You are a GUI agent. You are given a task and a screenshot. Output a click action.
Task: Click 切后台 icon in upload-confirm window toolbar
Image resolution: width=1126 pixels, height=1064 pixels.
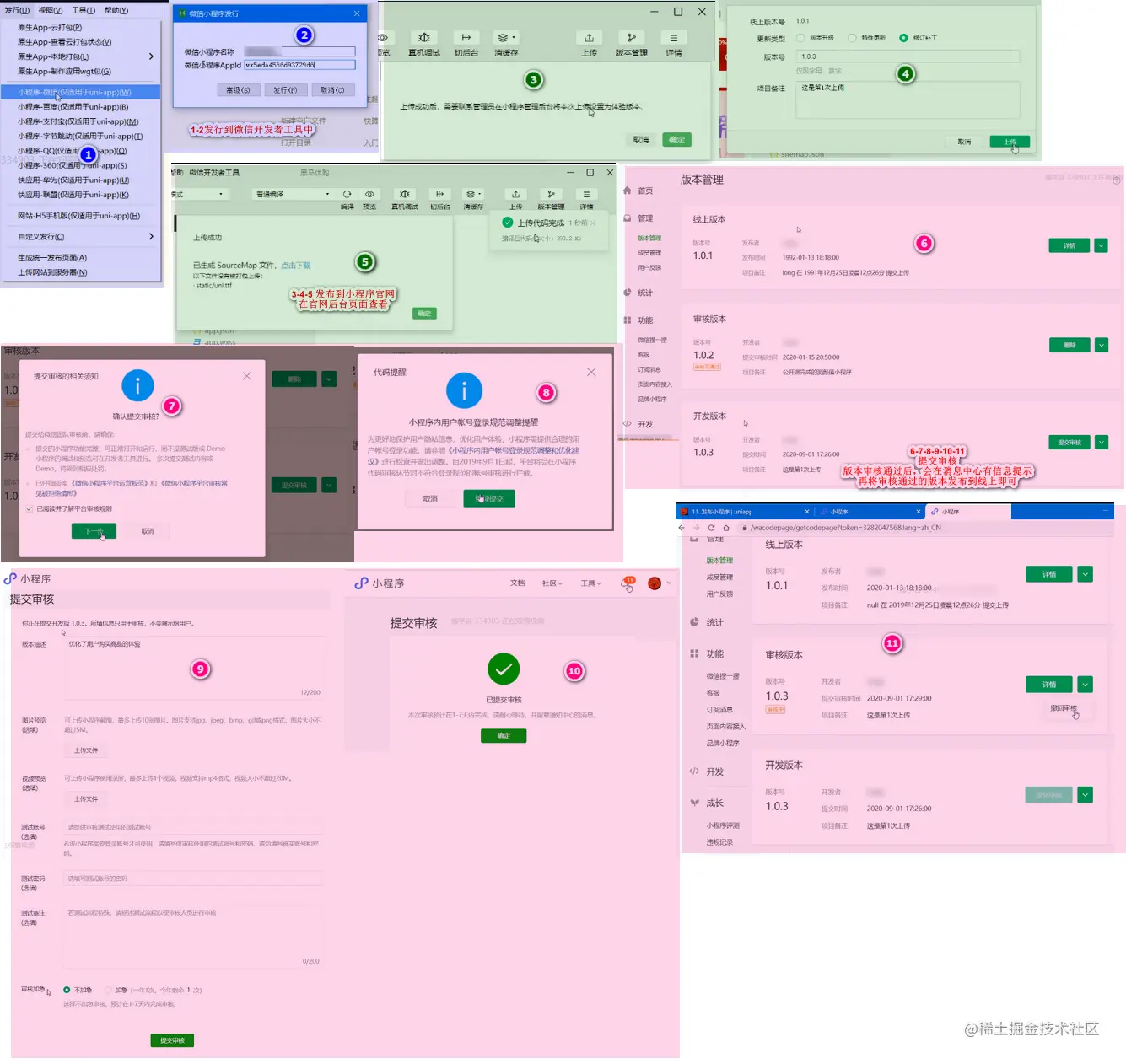(x=466, y=37)
